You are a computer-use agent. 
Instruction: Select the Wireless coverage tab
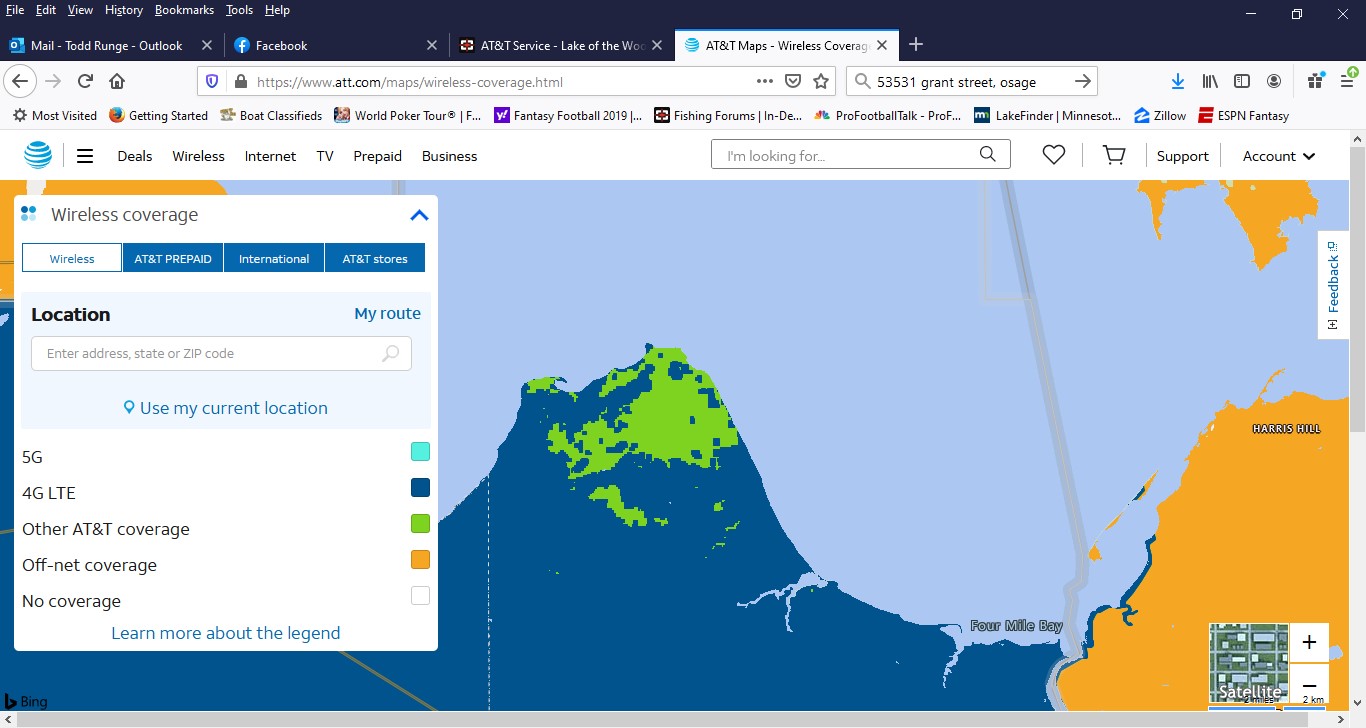[72, 258]
